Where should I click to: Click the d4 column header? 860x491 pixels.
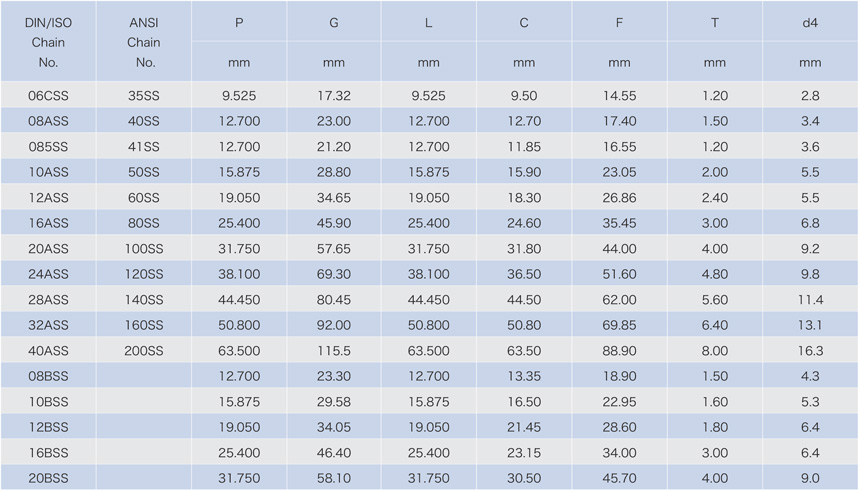tap(810, 23)
